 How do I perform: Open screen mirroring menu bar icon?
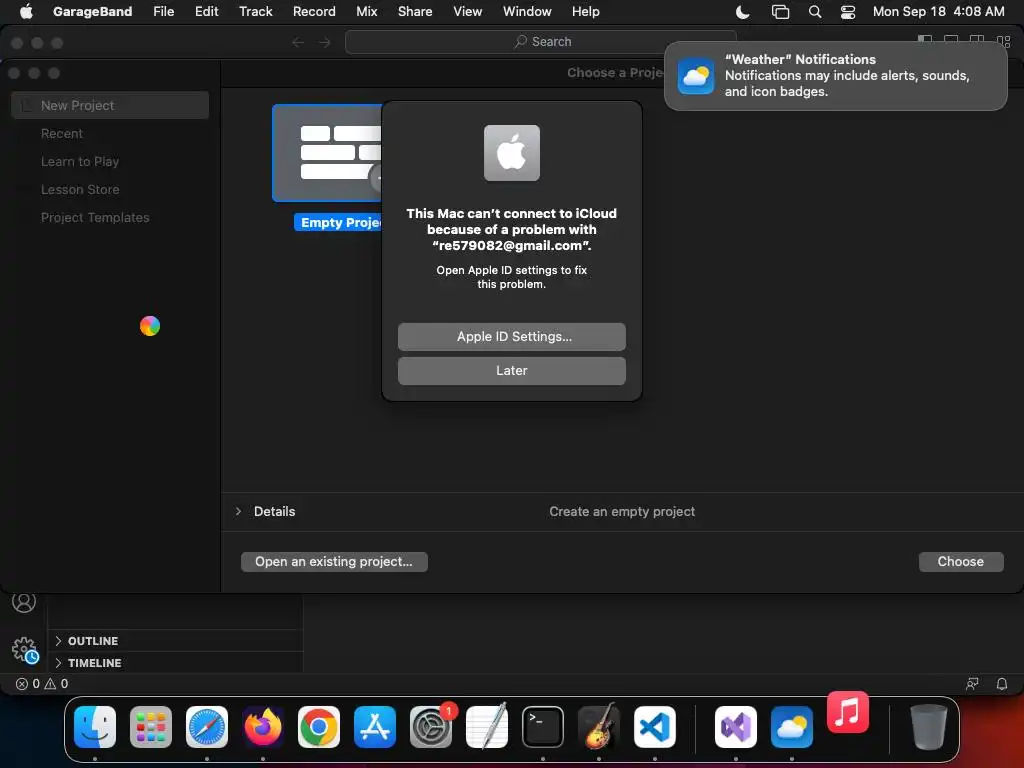(780, 11)
